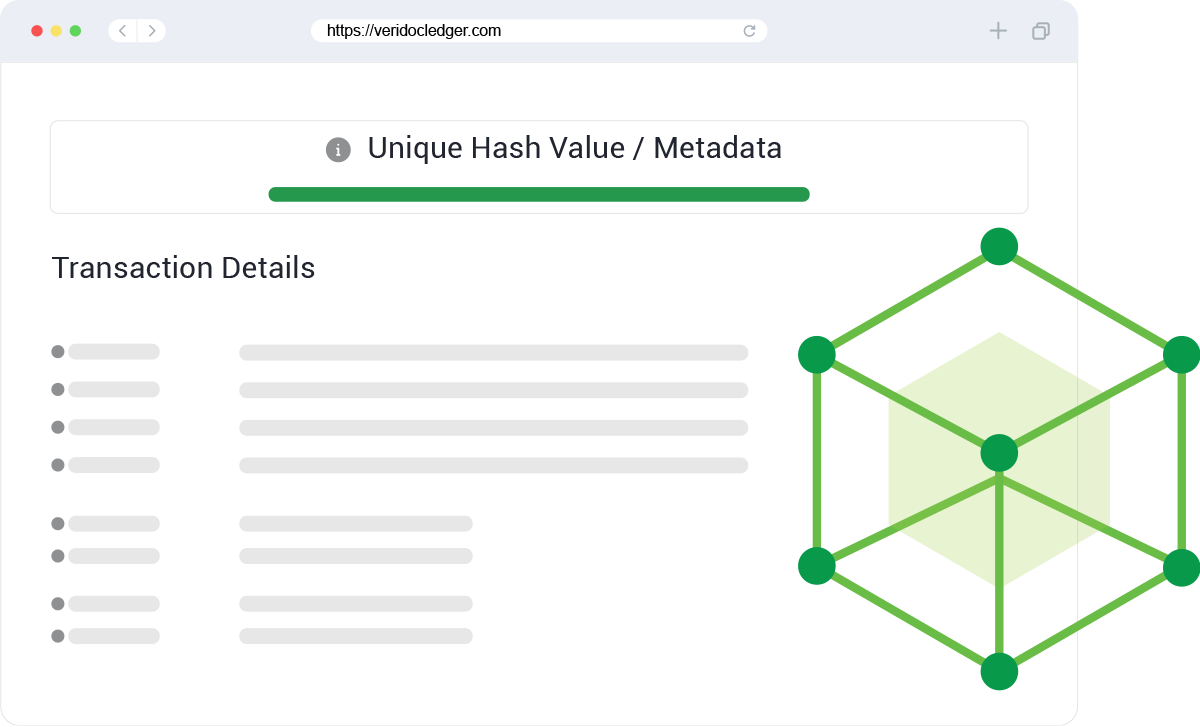Click the browser forward arrow
The image size is (1200, 727).
(152, 31)
